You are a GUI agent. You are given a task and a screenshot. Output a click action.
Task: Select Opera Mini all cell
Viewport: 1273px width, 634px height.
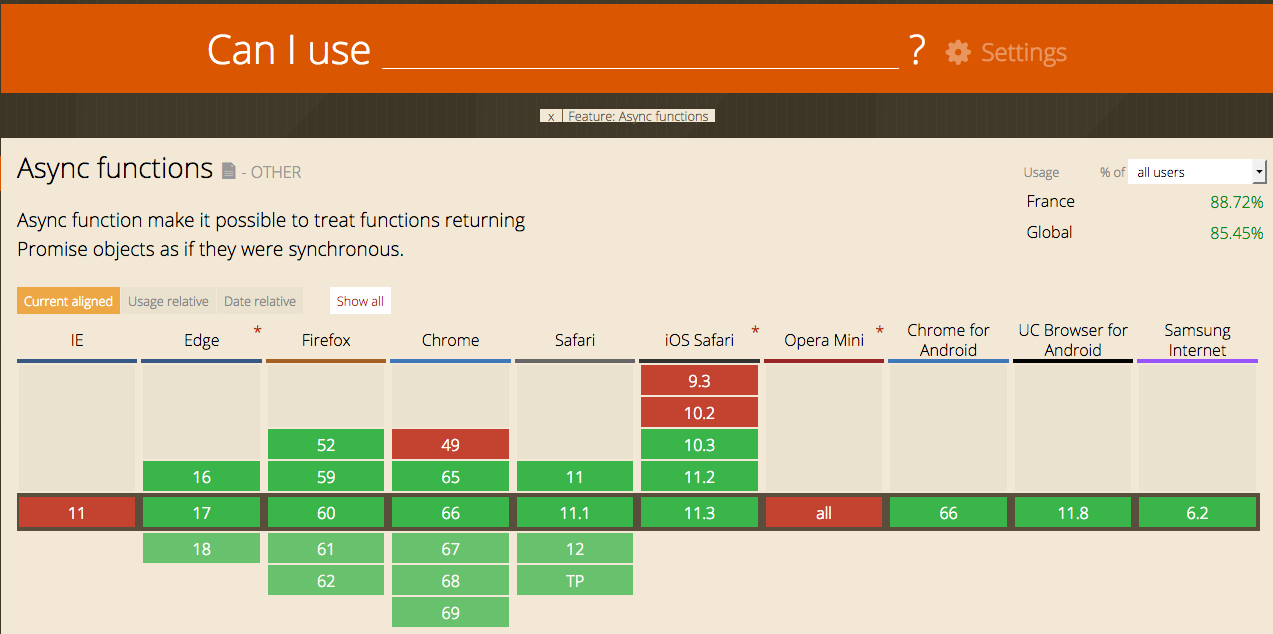click(x=824, y=513)
